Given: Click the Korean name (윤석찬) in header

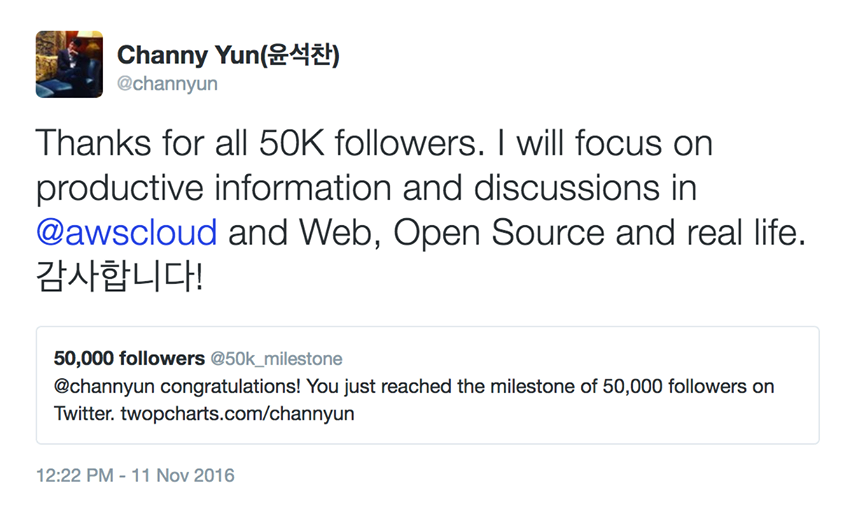Looking at the screenshot, I should pyautogui.click(x=299, y=55).
